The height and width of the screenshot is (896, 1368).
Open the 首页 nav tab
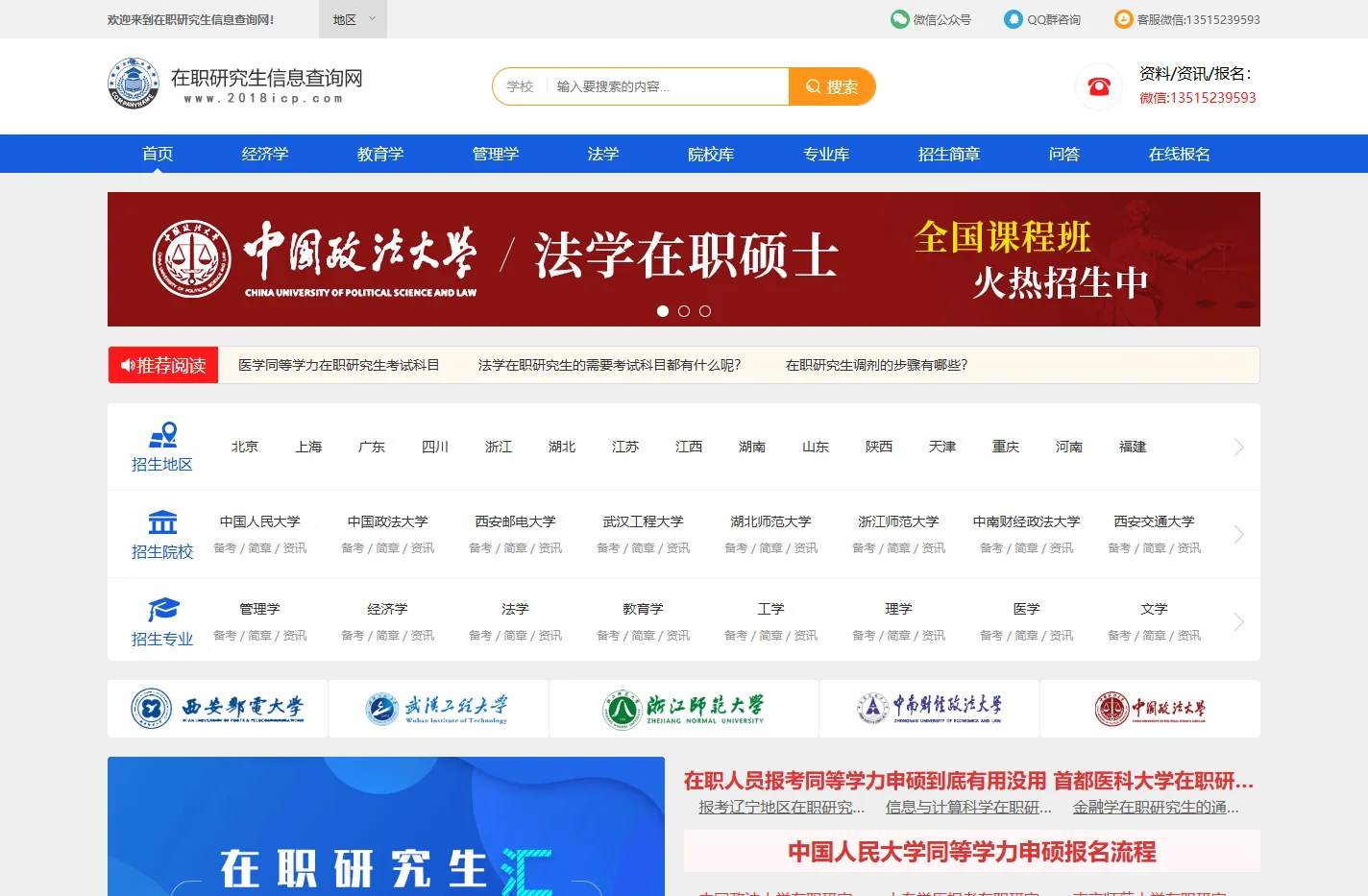(158, 154)
